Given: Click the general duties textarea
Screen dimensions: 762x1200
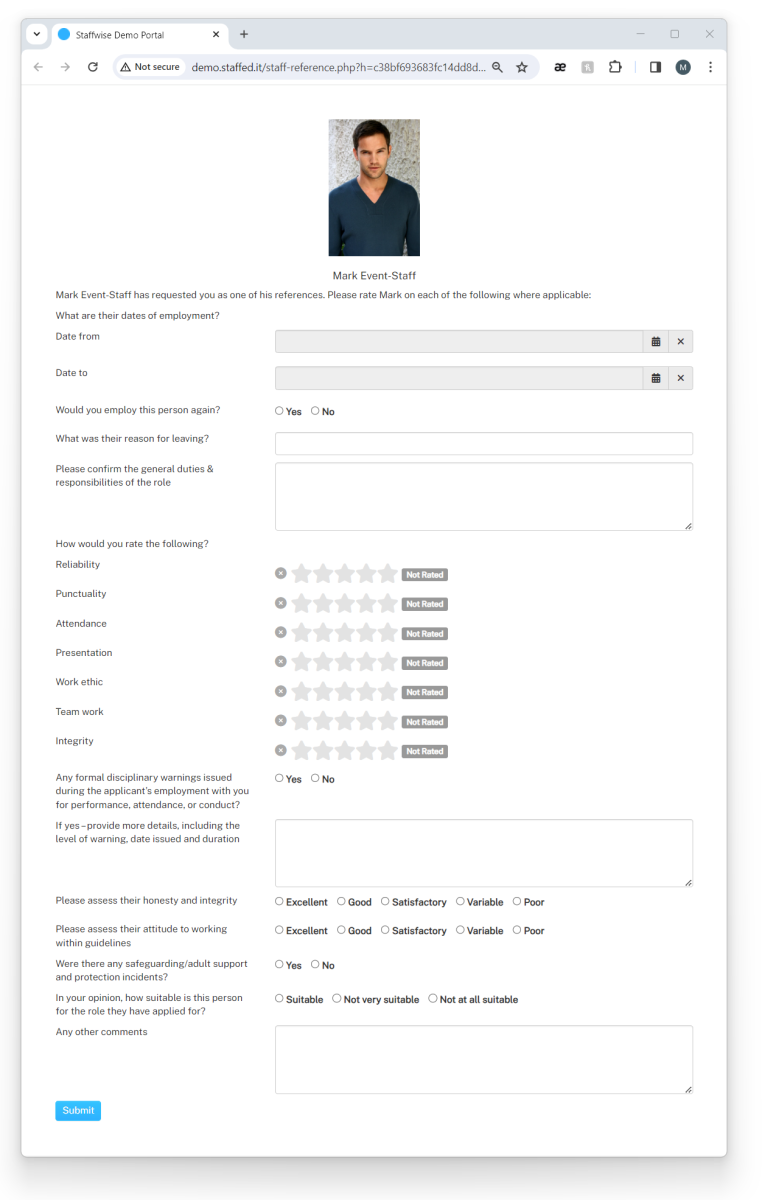Looking at the screenshot, I should coord(484,496).
